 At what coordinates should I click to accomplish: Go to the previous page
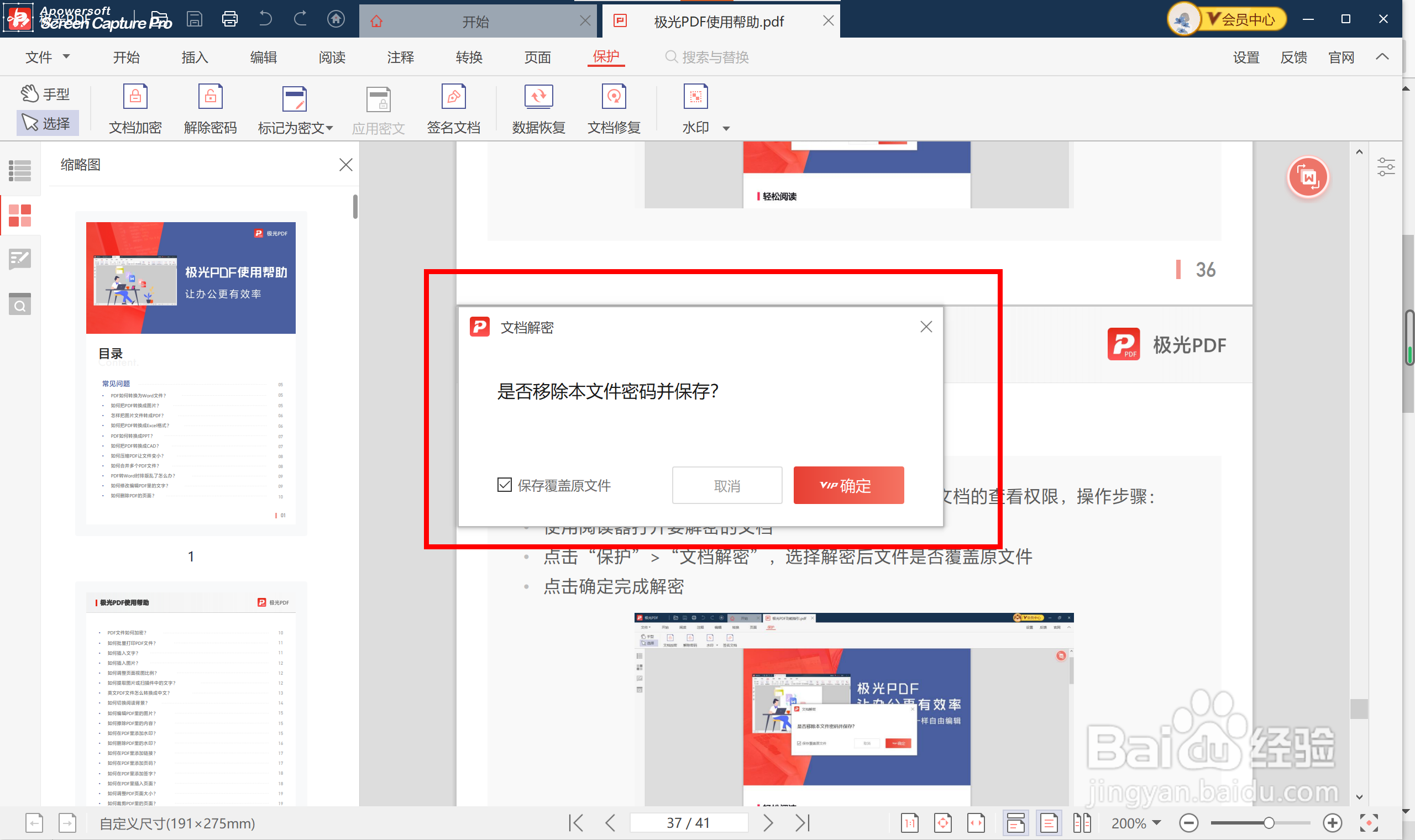610,822
